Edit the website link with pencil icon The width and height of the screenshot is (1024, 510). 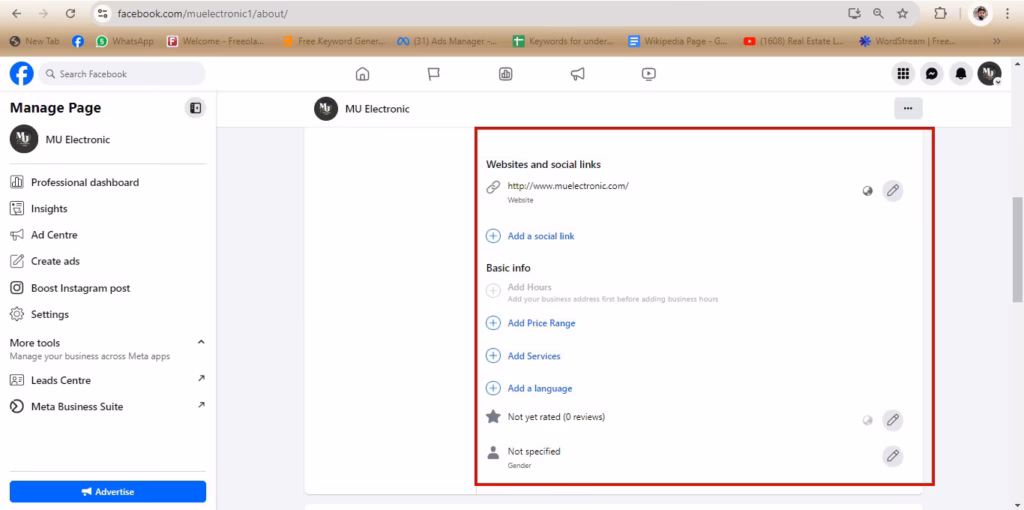(x=893, y=191)
